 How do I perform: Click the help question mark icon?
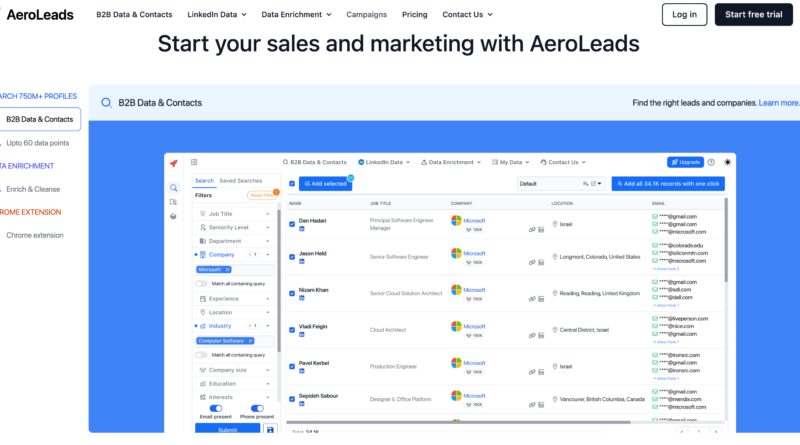[711, 162]
